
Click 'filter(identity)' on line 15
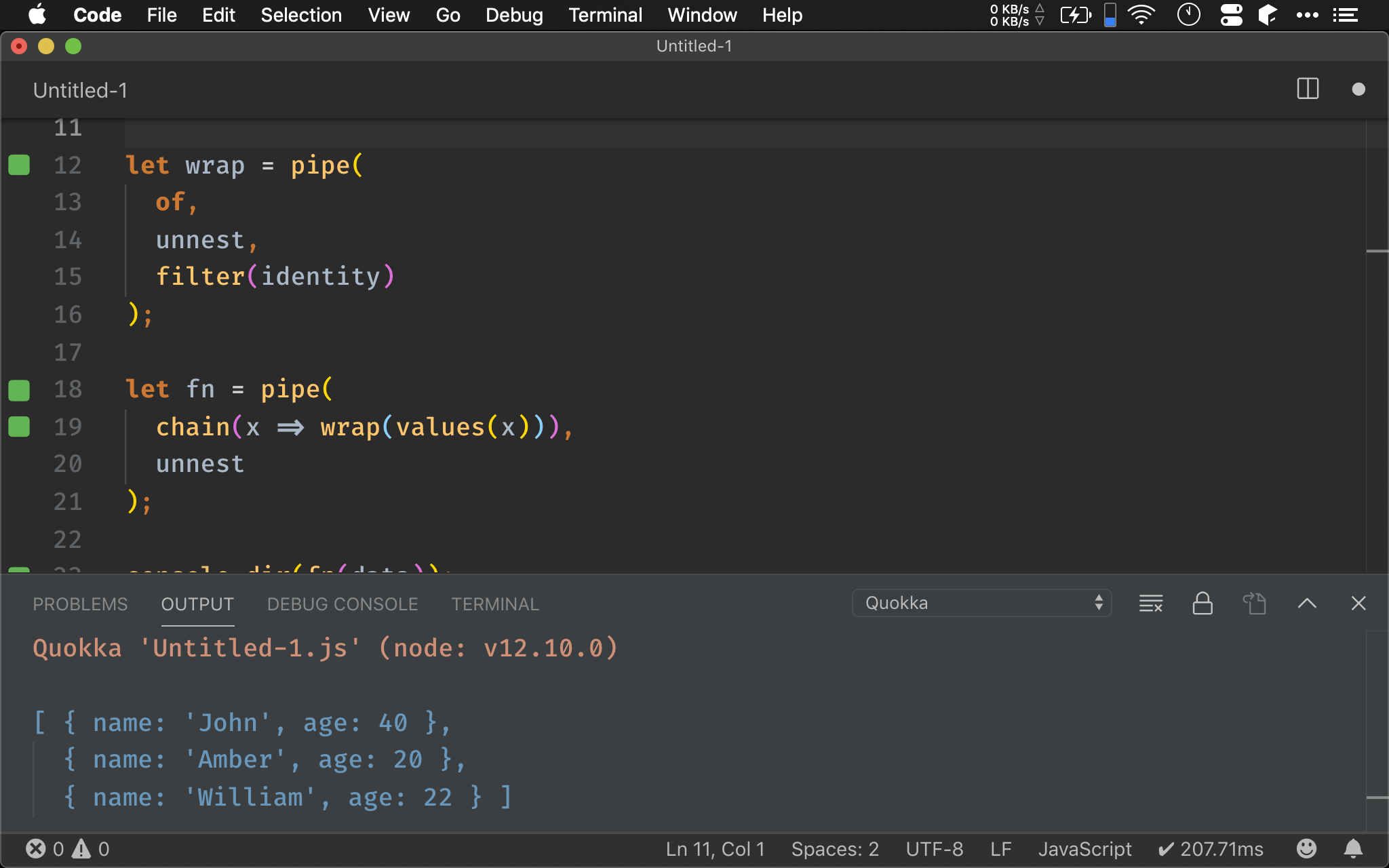275,277
